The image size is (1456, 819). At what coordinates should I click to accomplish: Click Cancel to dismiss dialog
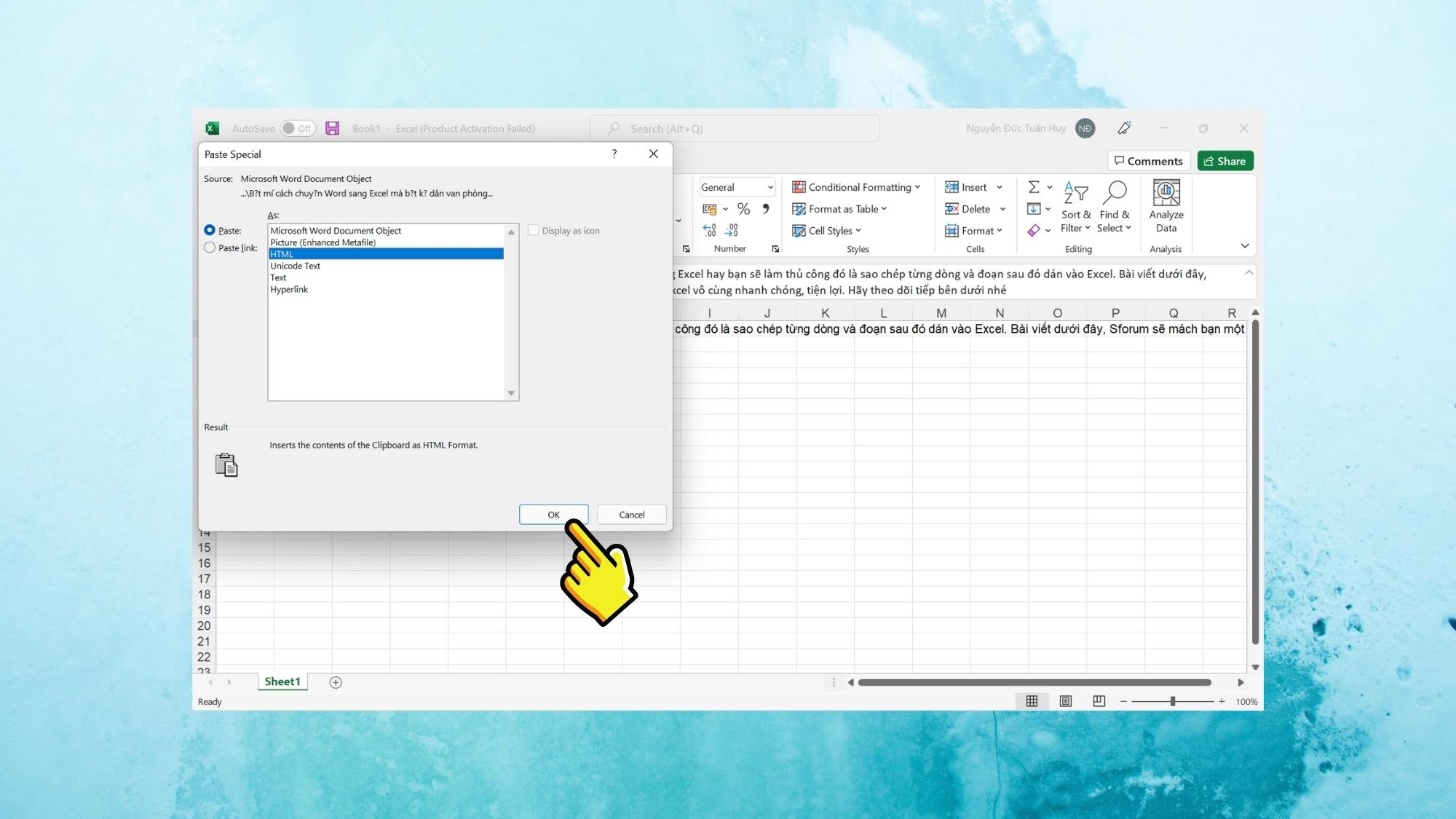pyautogui.click(x=632, y=513)
